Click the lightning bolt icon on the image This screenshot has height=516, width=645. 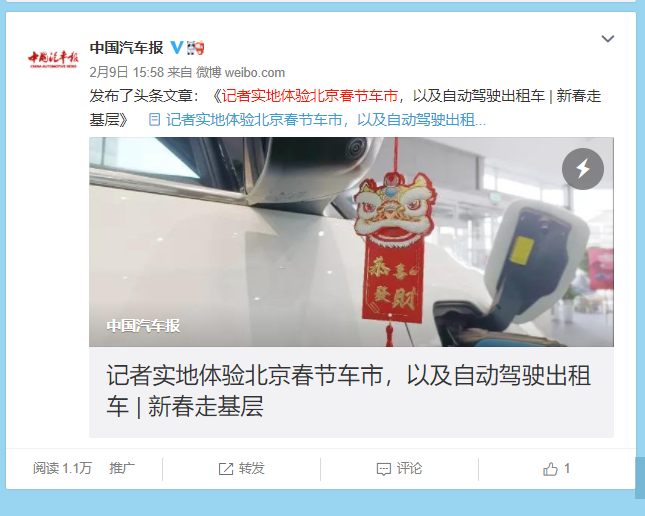pos(582,169)
